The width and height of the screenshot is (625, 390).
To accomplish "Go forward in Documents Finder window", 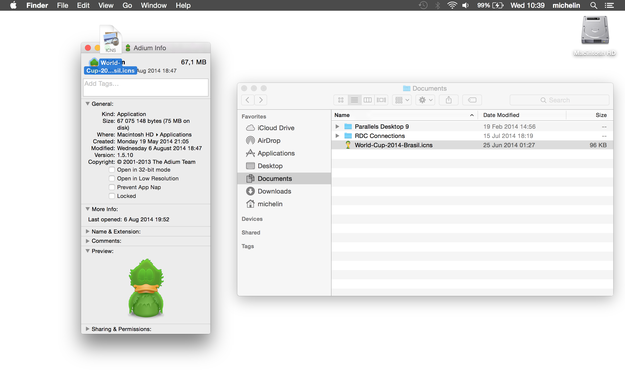I will tap(261, 100).
